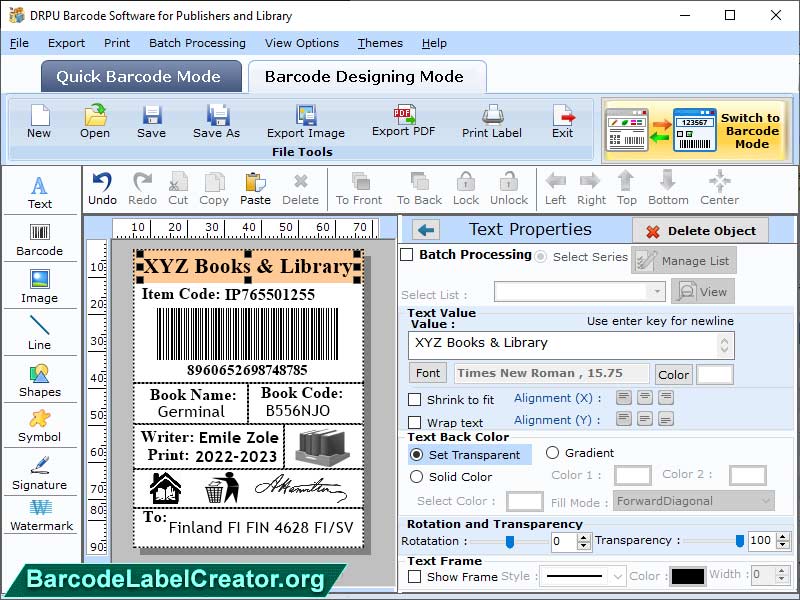Open the Themes menu
800x600 pixels.
380,43
